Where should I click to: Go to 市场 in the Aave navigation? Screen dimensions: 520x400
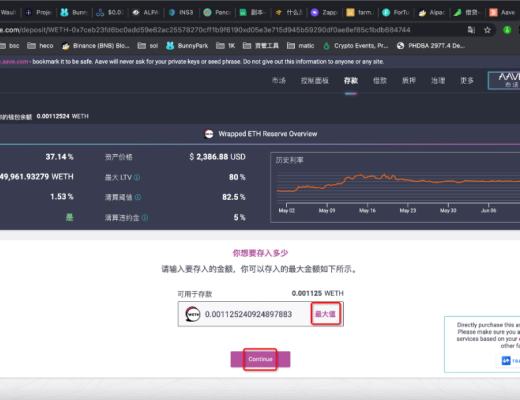279,81
